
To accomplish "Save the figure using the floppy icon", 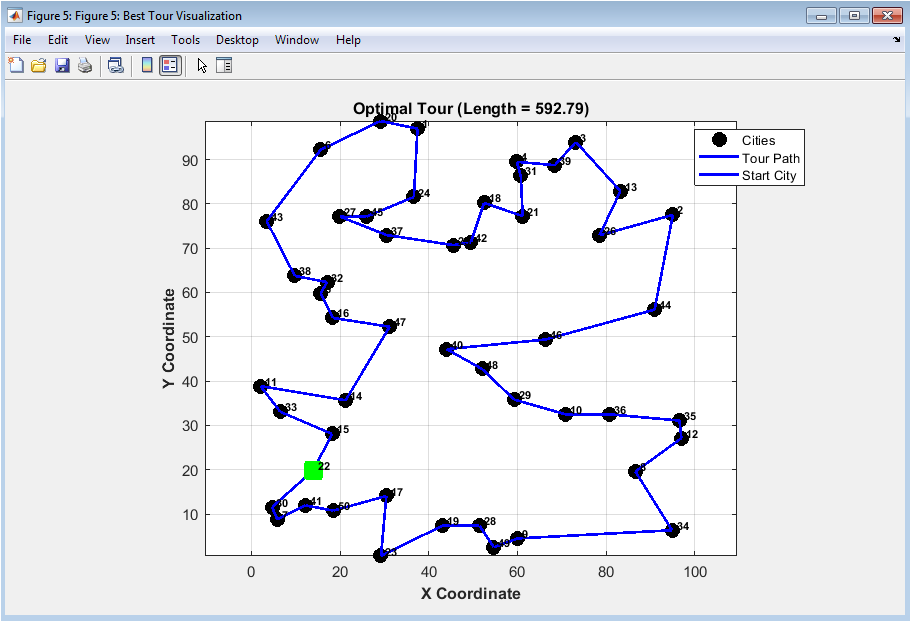I will click(62, 66).
